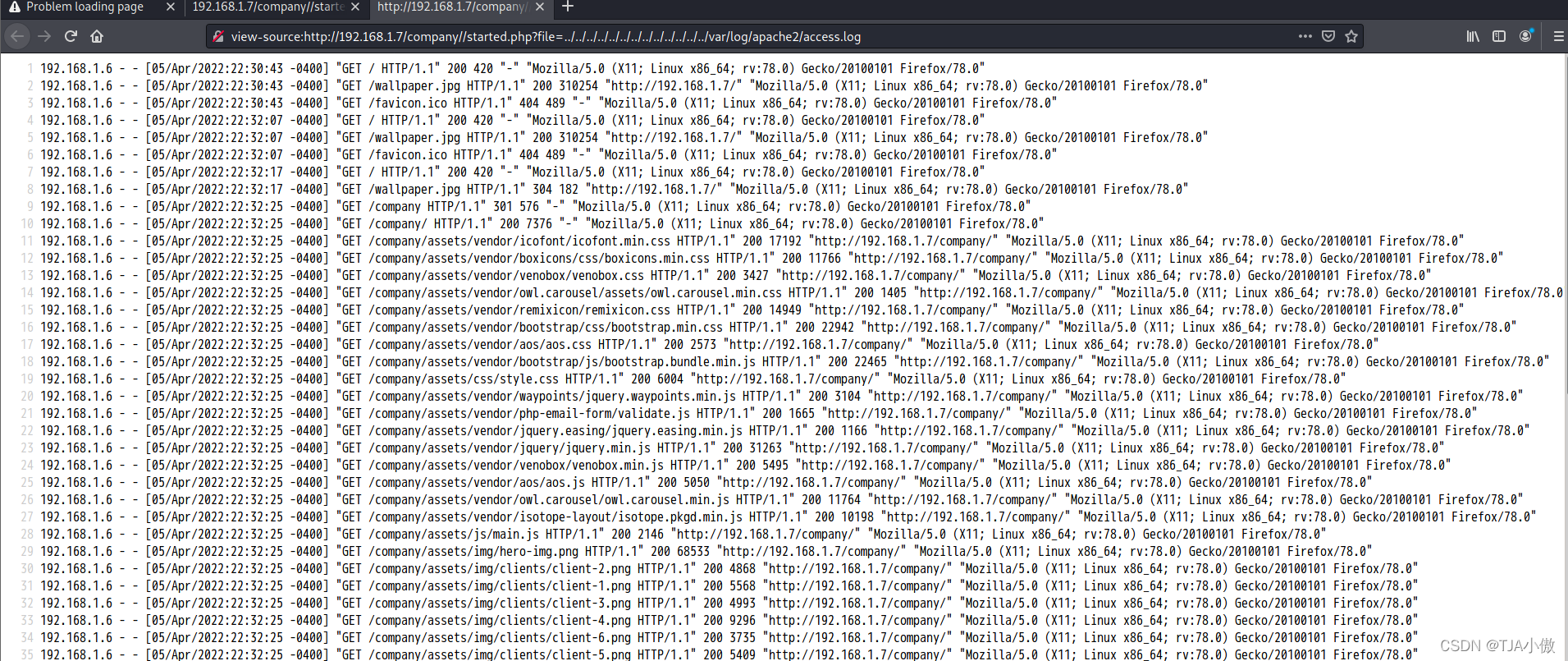Viewport: 1568px width, 661px height.
Task: Save page to Pocket
Action: tap(1328, 36)
